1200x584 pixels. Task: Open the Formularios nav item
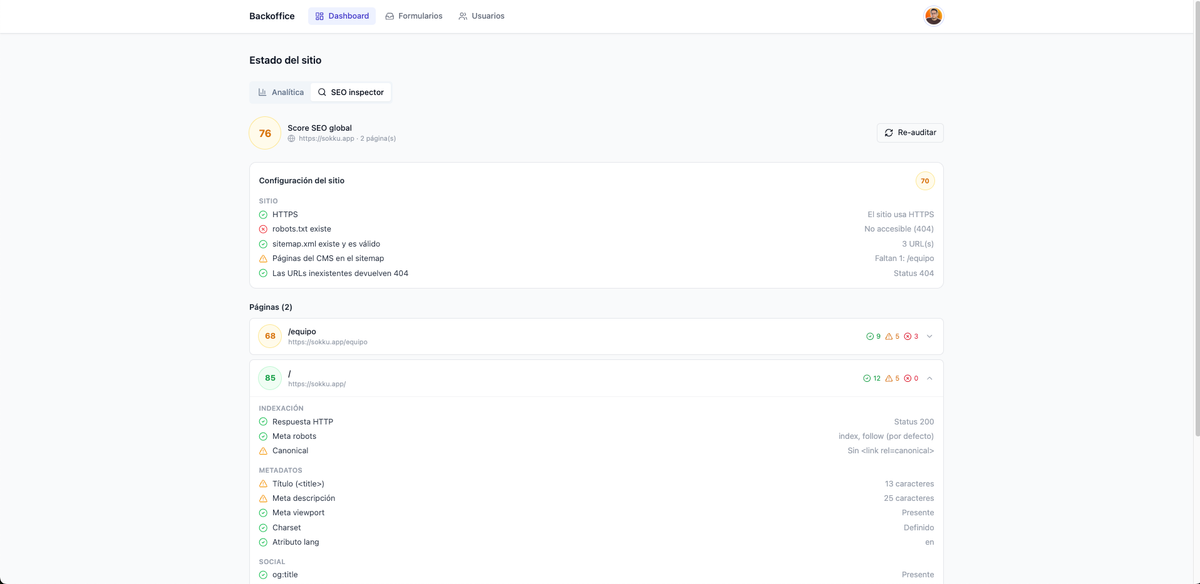pyautogui.click(x=414, y=16)
